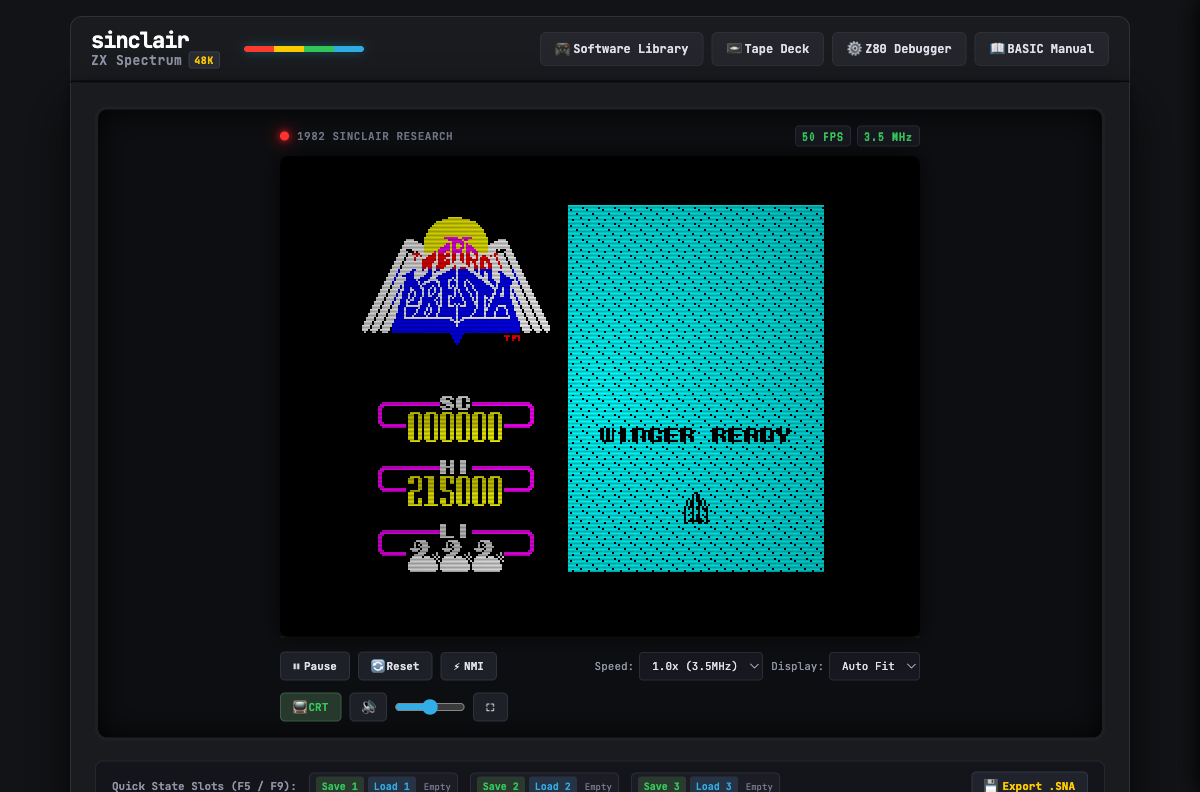This screenshot has height=792, width=1200.
Task: Open the Speed dropdown
Action: click(701, 666)
